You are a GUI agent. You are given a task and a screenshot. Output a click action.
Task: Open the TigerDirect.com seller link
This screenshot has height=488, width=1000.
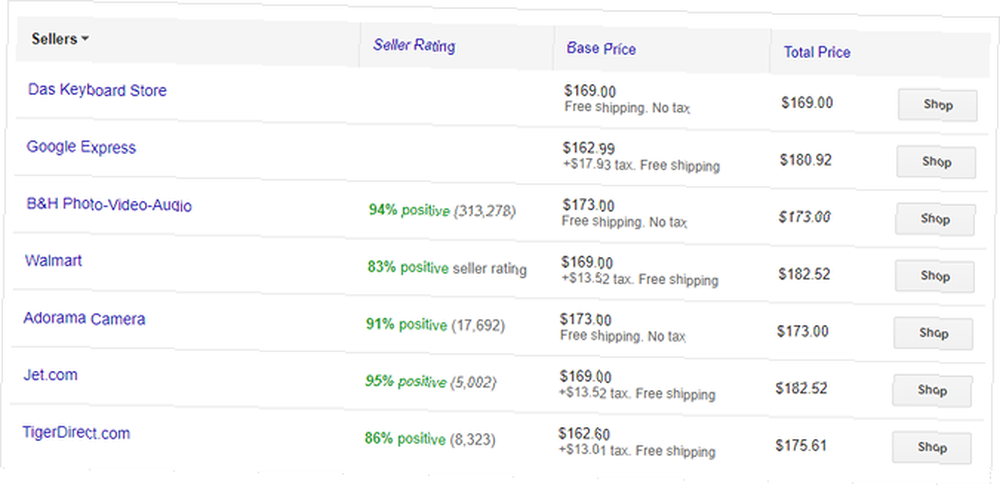tap(76, 433)
